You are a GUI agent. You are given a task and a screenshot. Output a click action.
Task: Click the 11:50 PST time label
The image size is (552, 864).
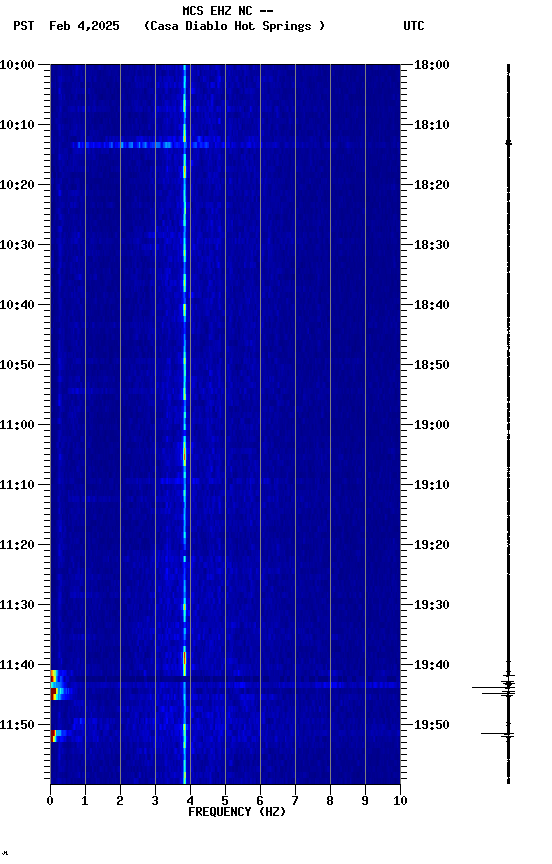pyautogui.click(x=17, y=726)
